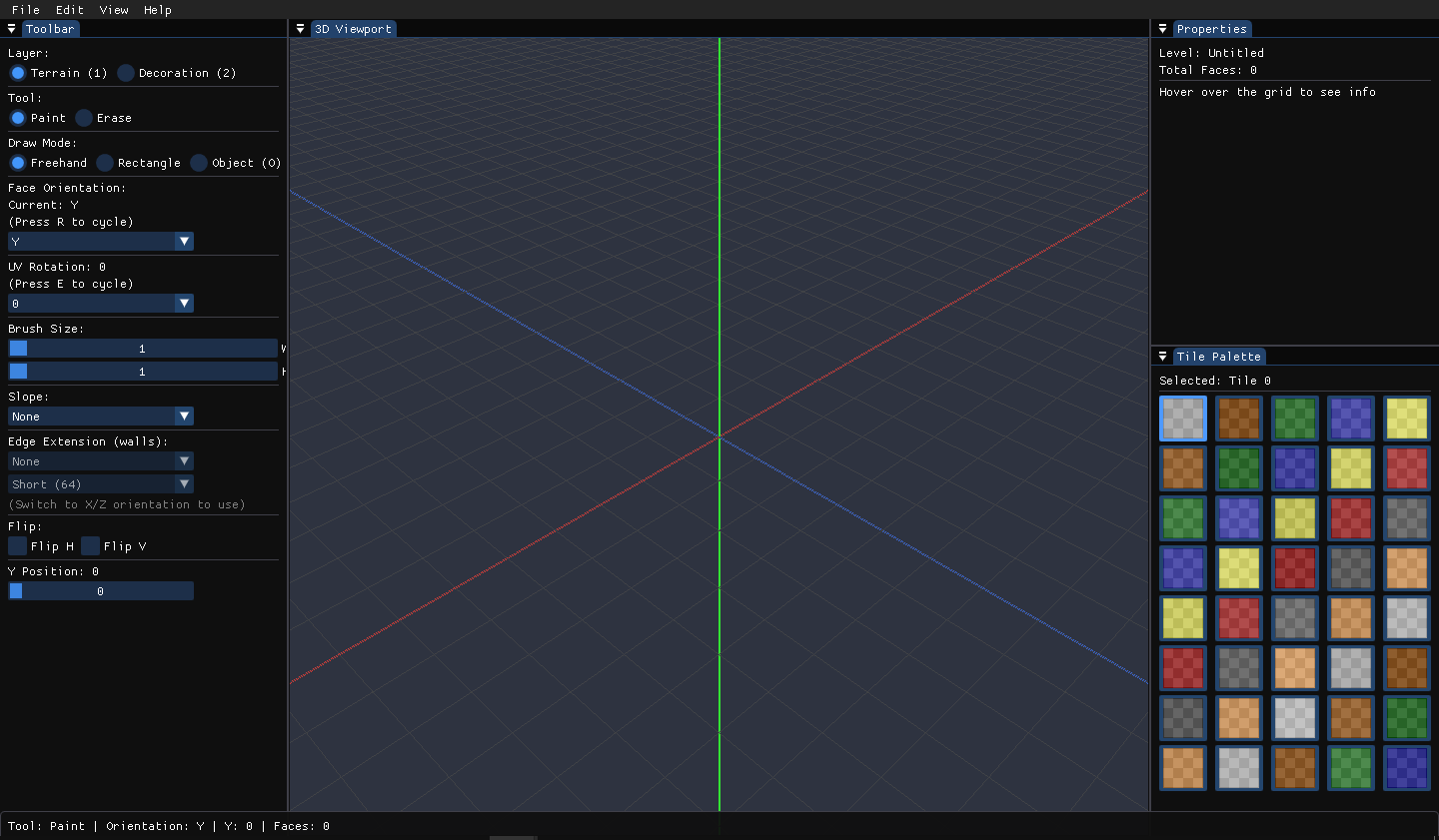1439x840 pixels.
Task: Click the status bar 'Tool: Paint' text
Action: point(46,826)
